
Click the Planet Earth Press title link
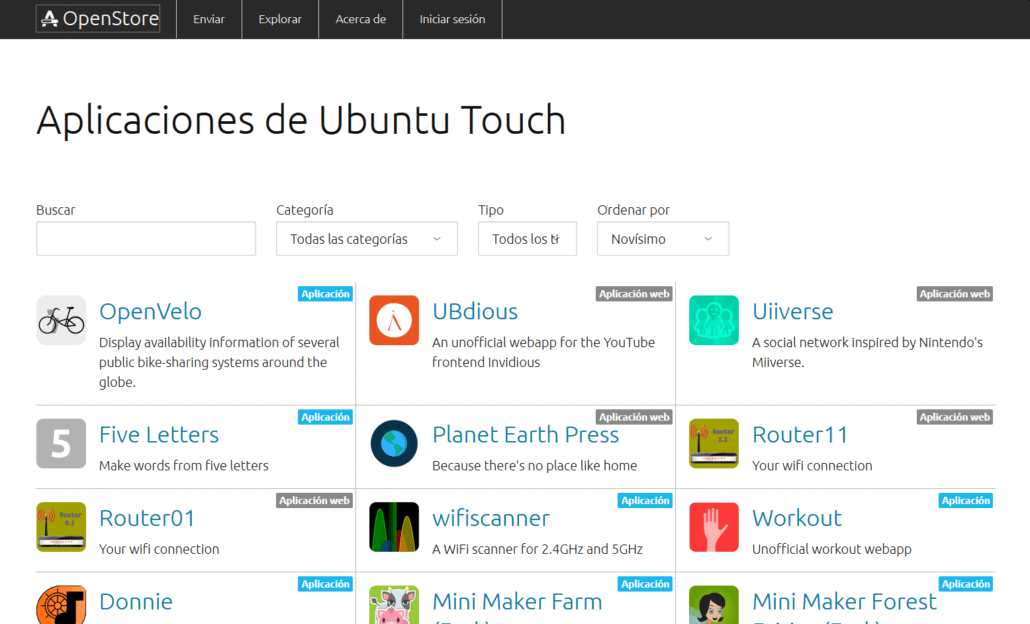click(x=526, y=434)
